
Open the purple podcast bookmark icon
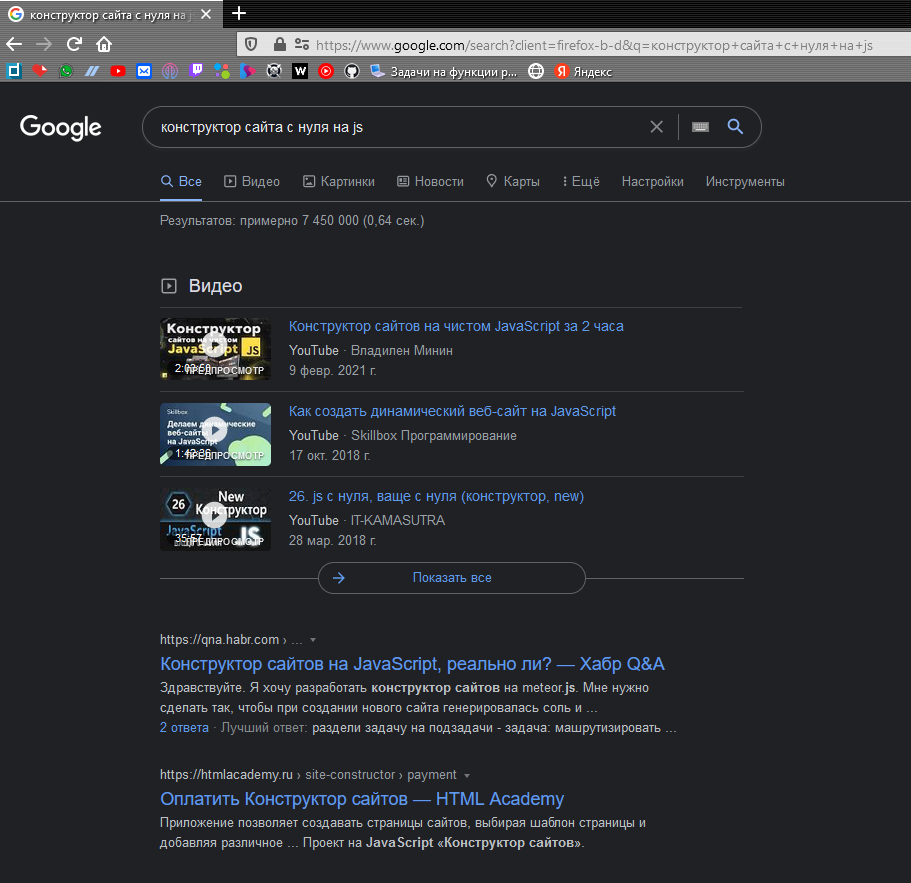tap(170, 71)
